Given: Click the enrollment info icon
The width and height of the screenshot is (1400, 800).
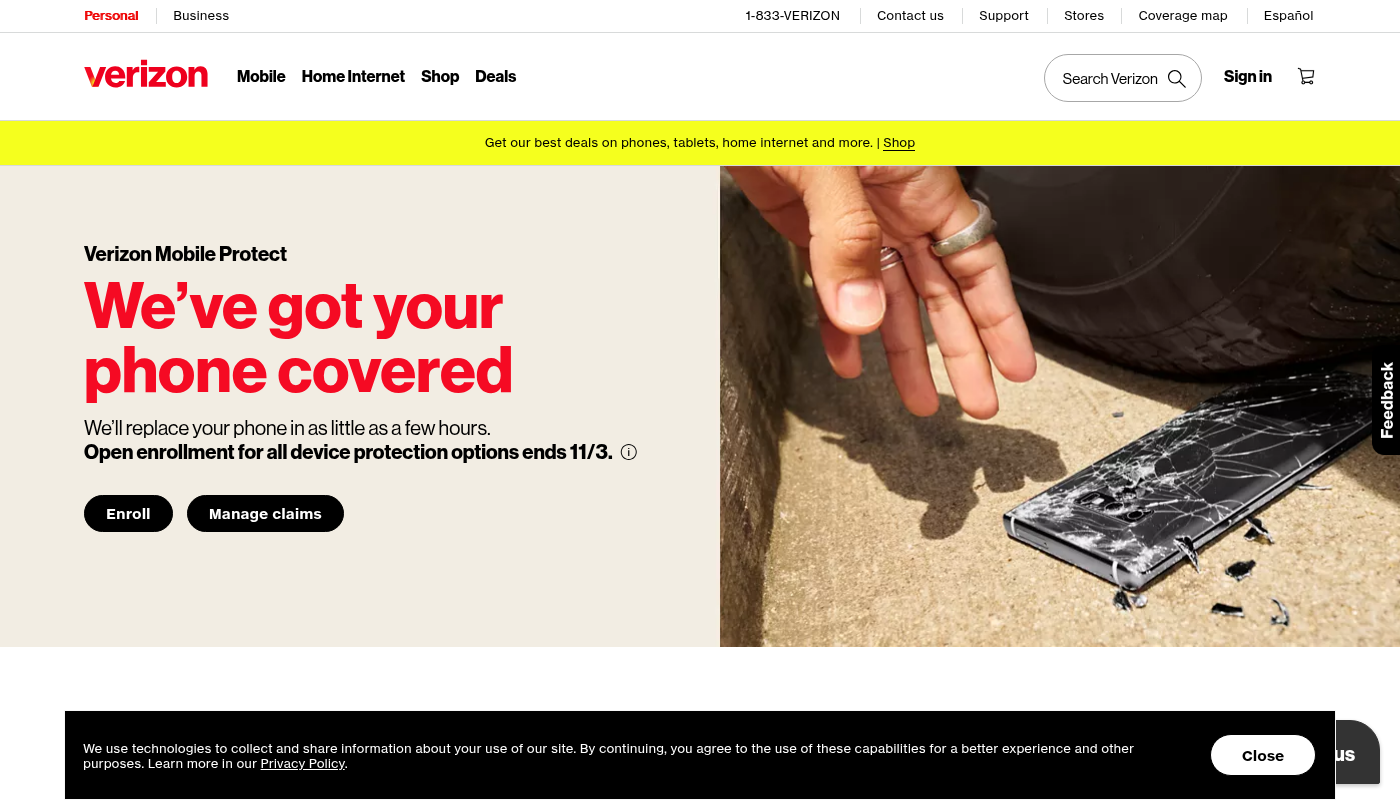Looking at the screenshot, I should click(629, 452).
